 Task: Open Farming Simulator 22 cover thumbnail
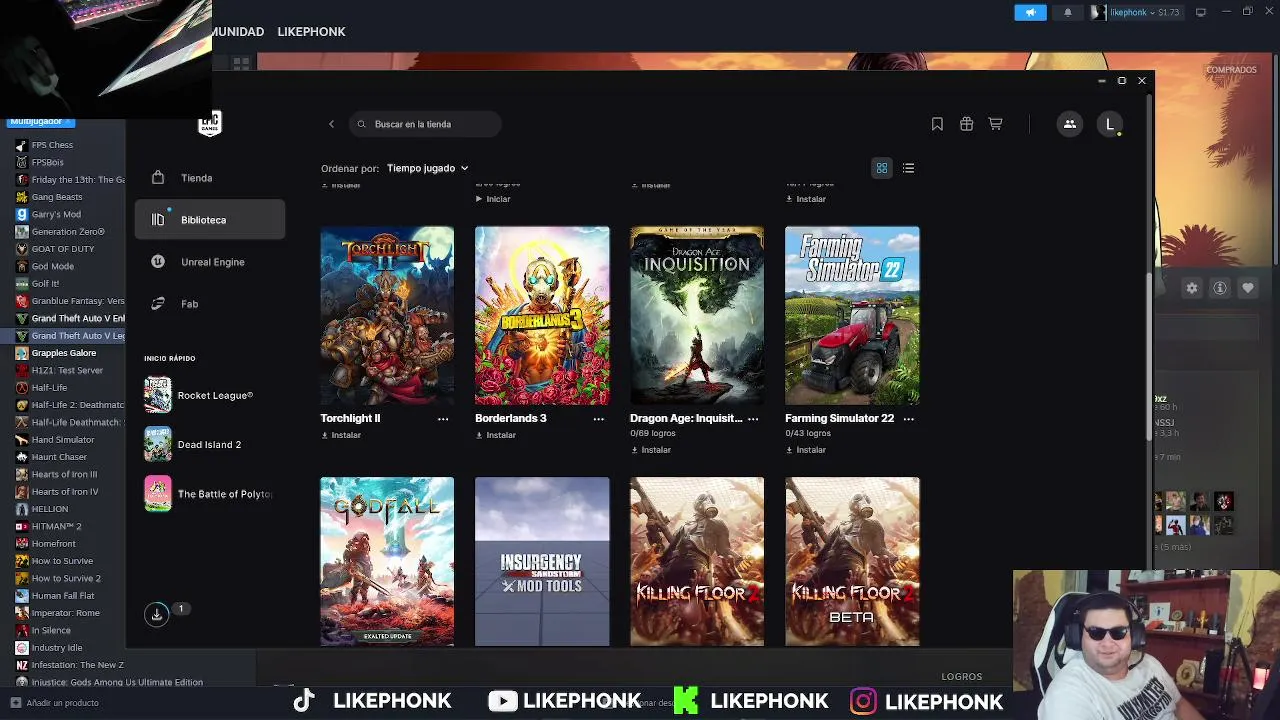852,315
